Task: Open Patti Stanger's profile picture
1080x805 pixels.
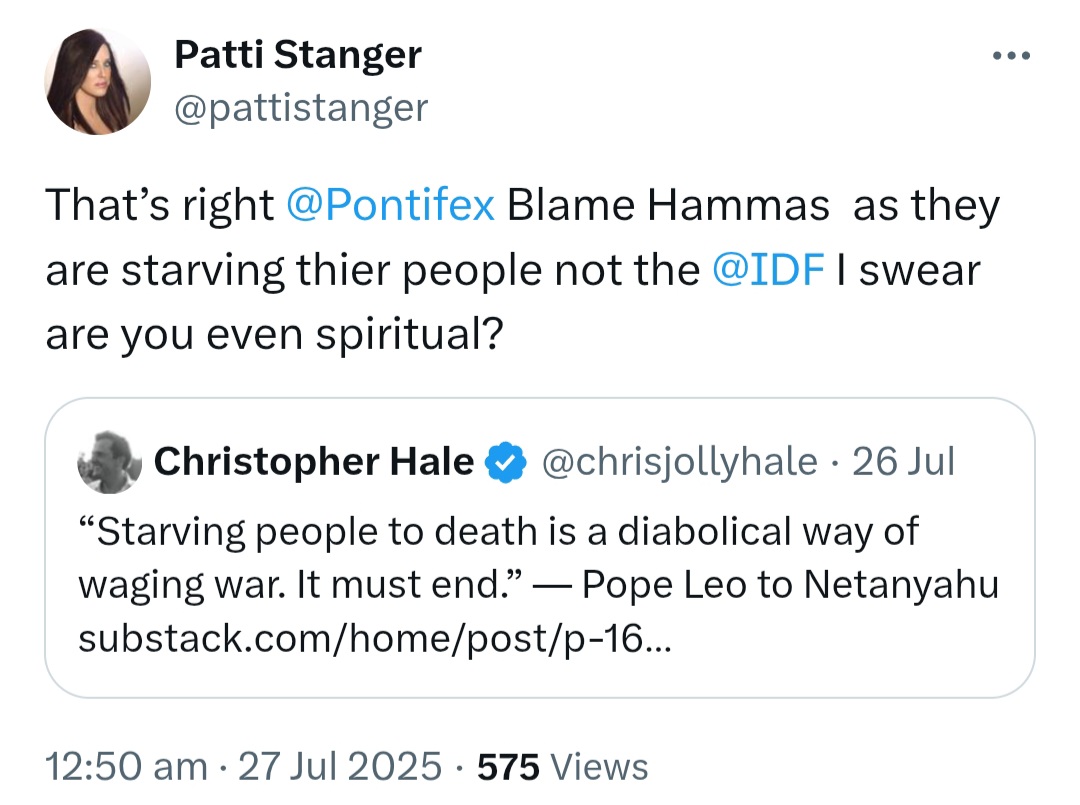Action: click(98, 81)
